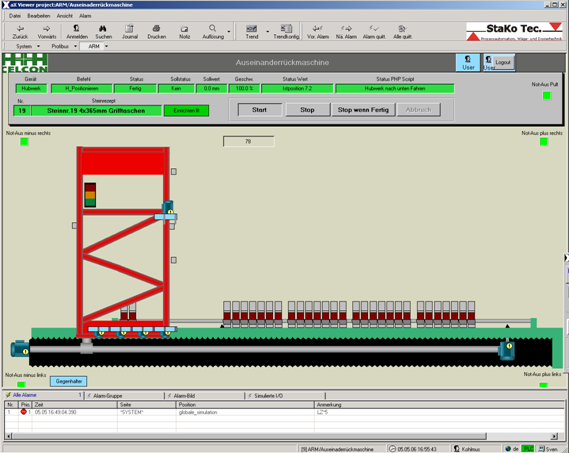Viewport: 569px width, 453px height.
Task: Click the Kohlmus user status icon
Action: (x=457, y=449)
